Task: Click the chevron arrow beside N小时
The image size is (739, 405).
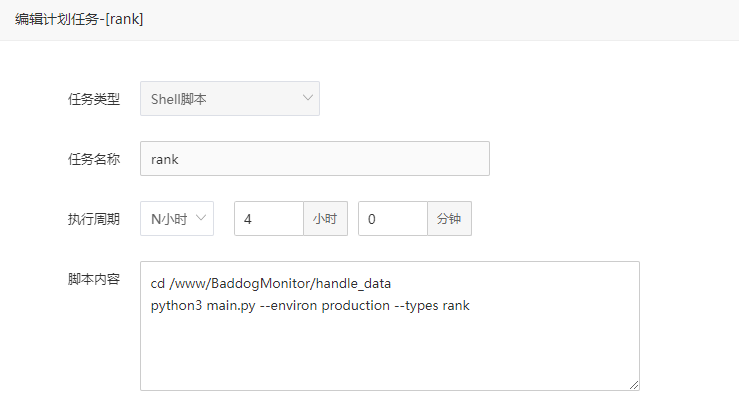Action: (201, 218)
